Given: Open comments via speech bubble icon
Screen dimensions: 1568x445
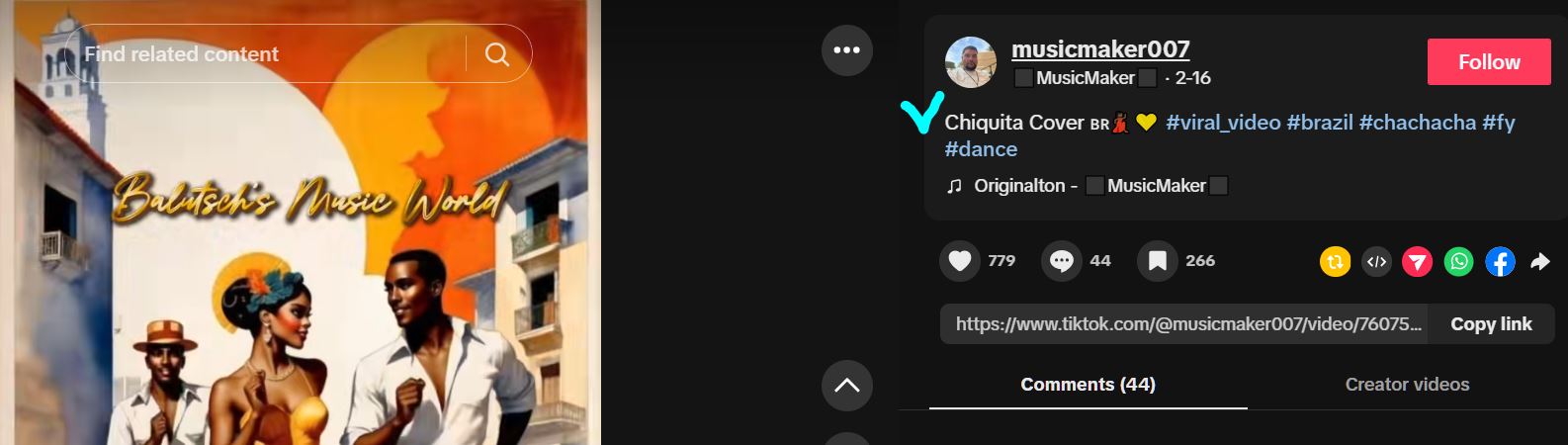Looking at the screenshot, I should (1062, 261).
